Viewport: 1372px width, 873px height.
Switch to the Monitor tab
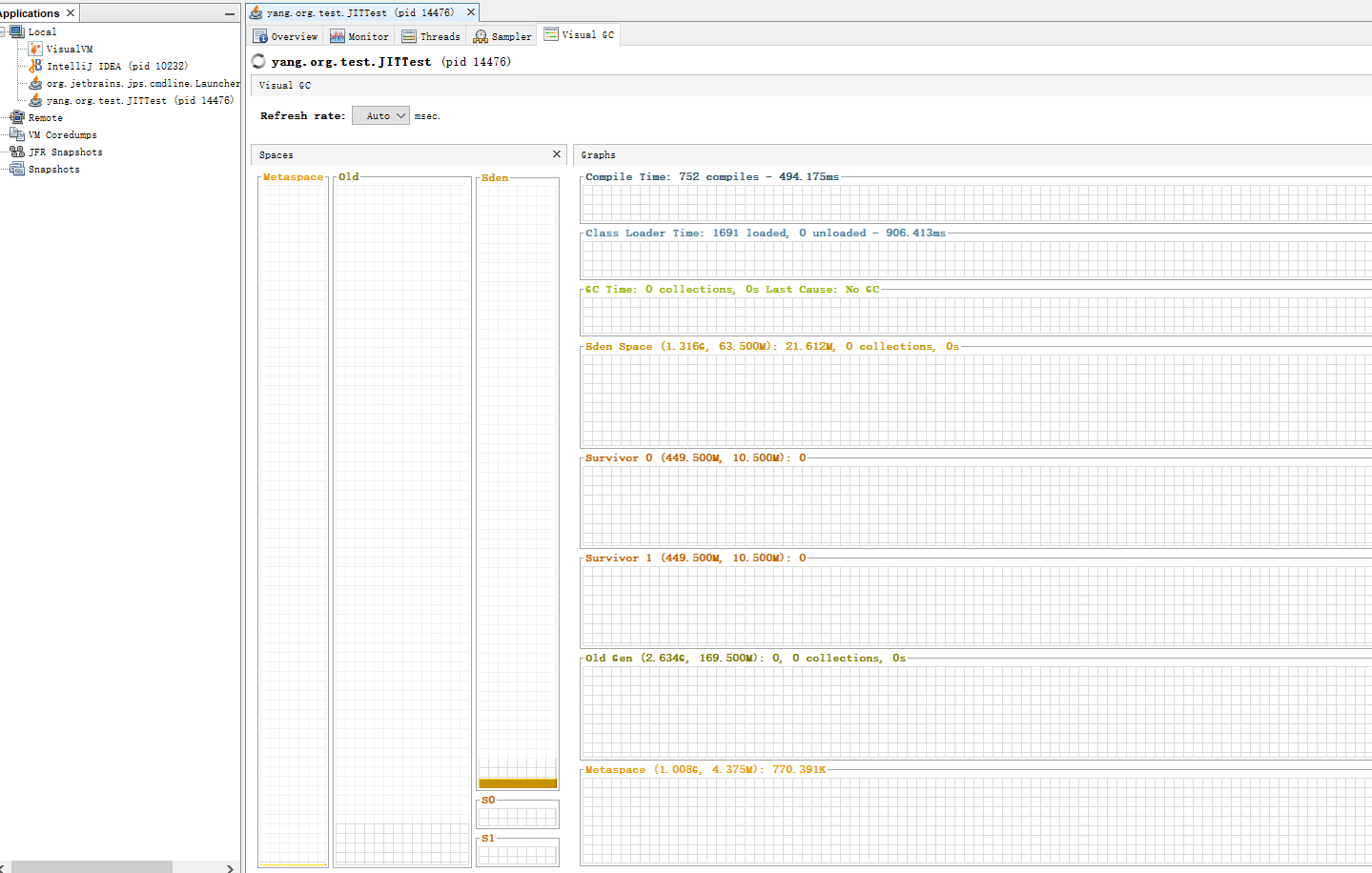pyautogui.click(x=360, y=36)
